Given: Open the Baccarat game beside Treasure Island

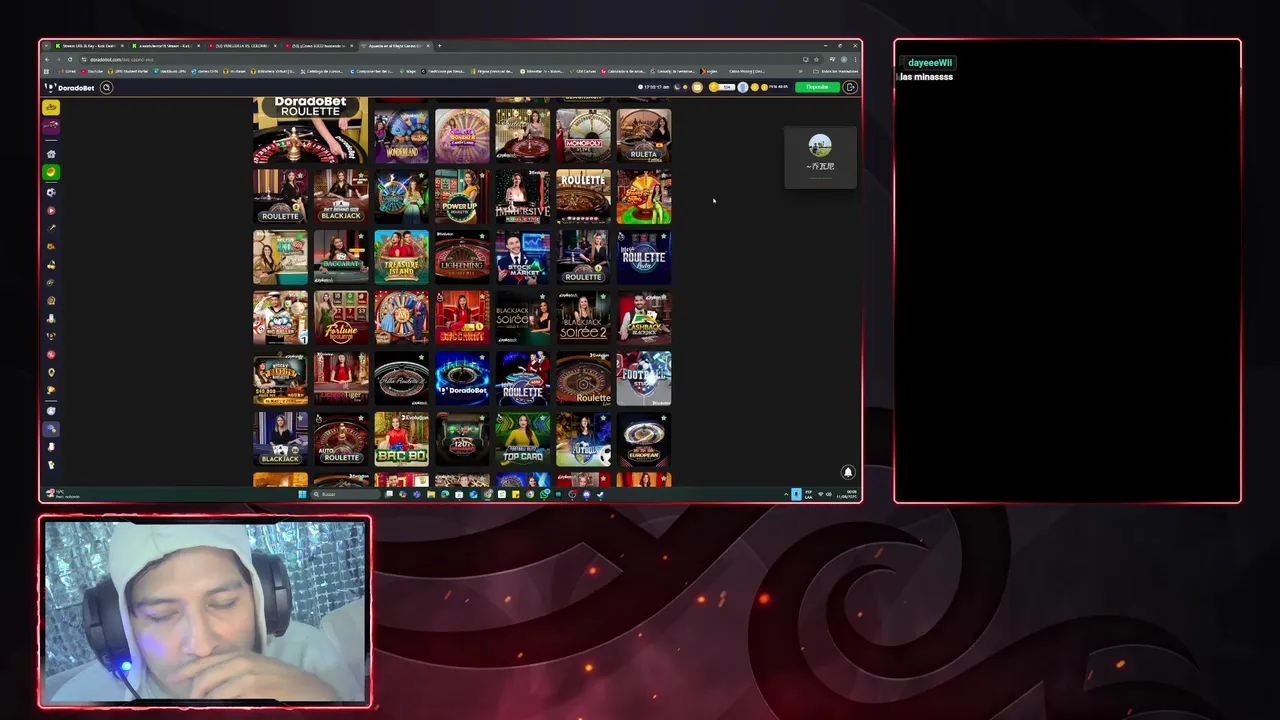Looking at the screenshot, I should (x=341, y=257).
